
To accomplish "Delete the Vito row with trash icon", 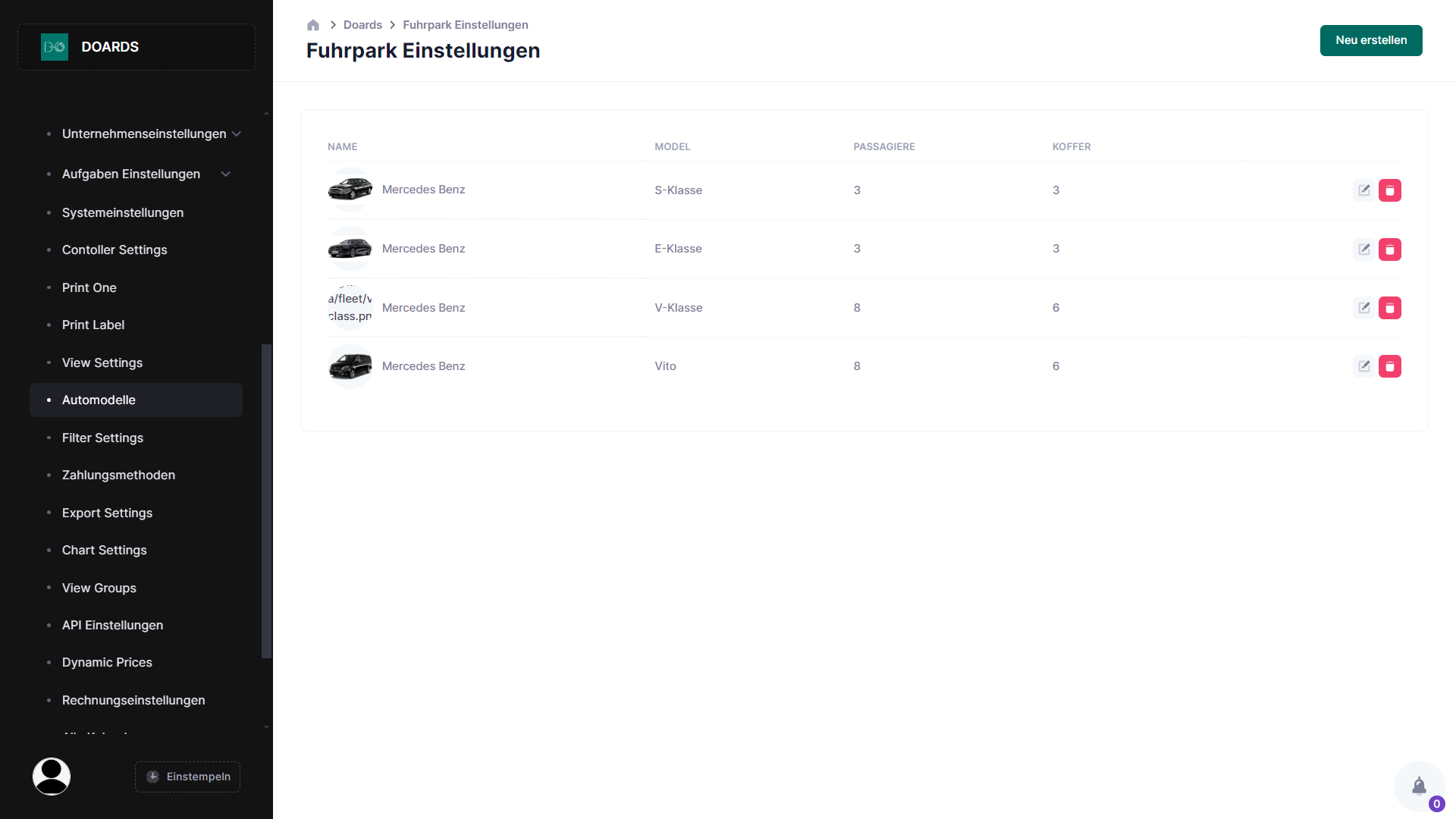I will (x=1389, y=366).
